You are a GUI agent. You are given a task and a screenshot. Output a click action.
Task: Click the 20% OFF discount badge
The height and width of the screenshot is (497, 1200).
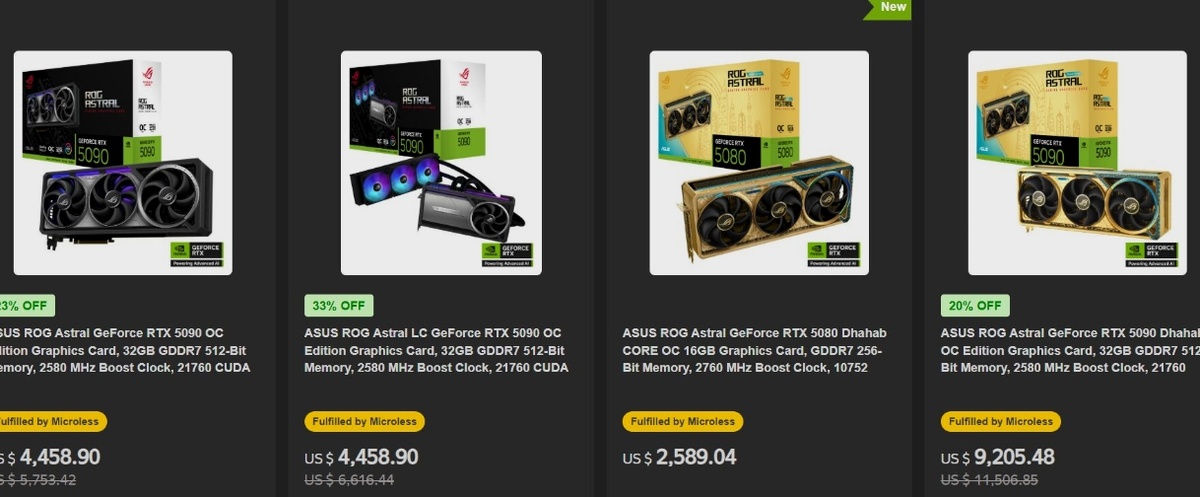click(975, 306)
